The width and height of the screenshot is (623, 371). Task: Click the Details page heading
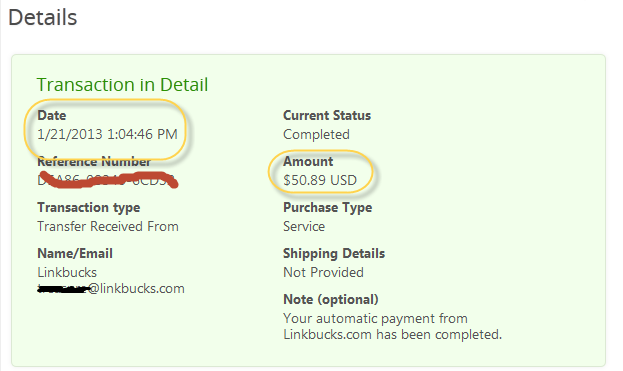43,18
